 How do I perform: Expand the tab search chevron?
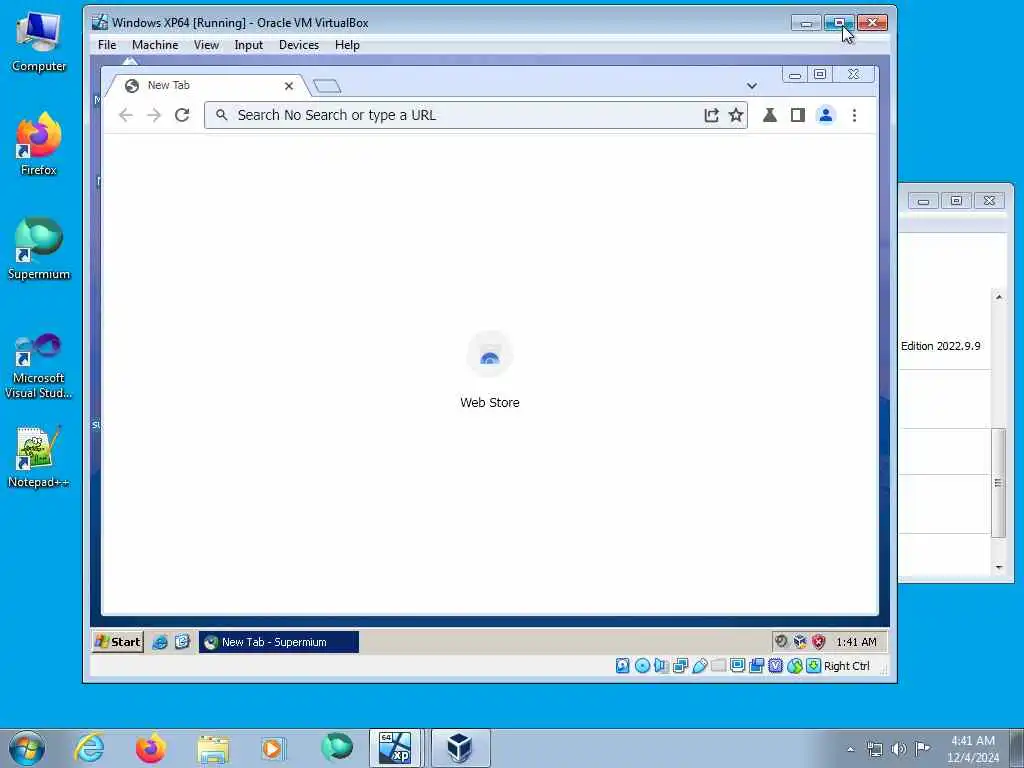(x=752, y=86)
